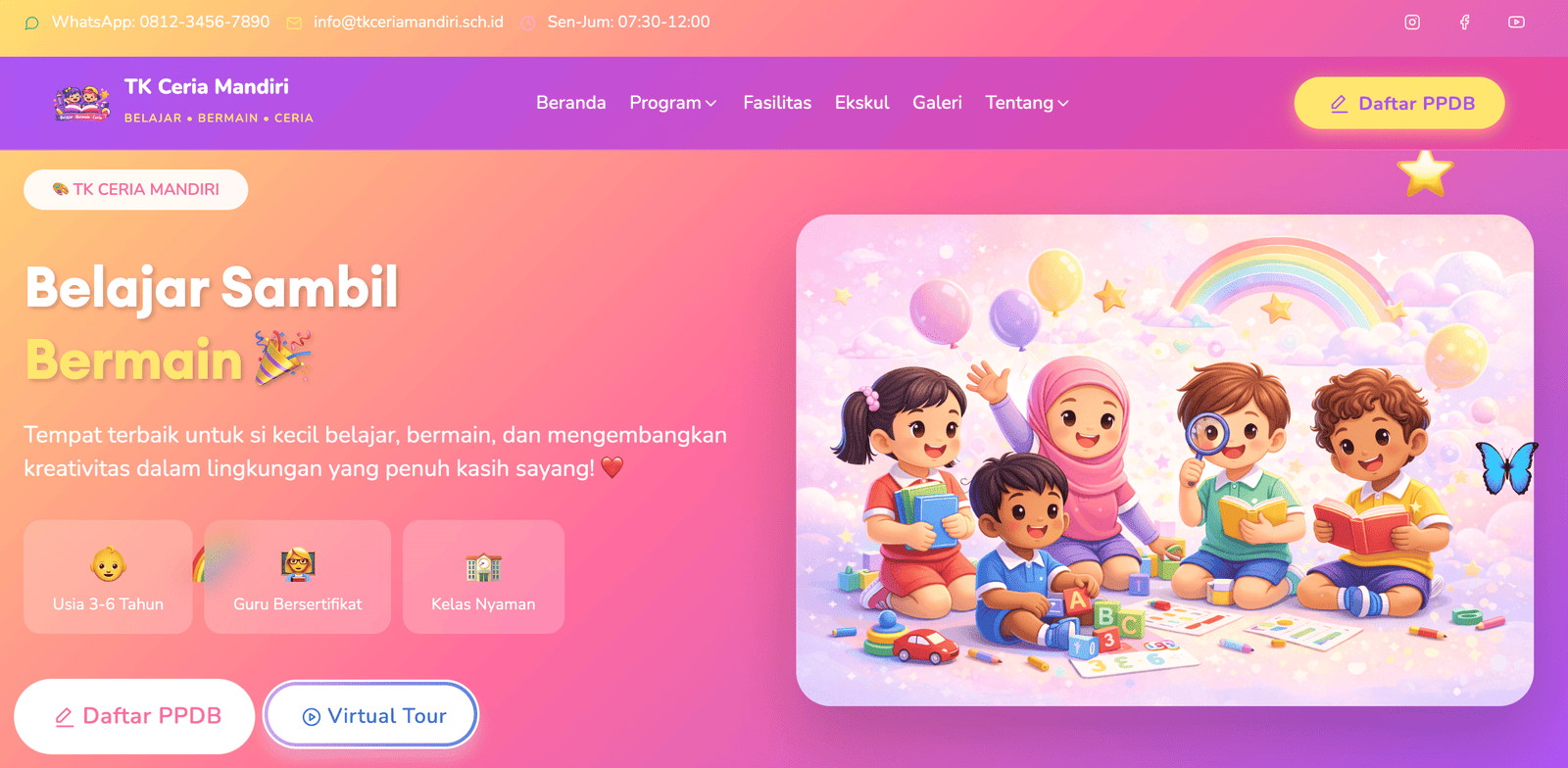Click the baby face emoji icon

pos(109,564)
